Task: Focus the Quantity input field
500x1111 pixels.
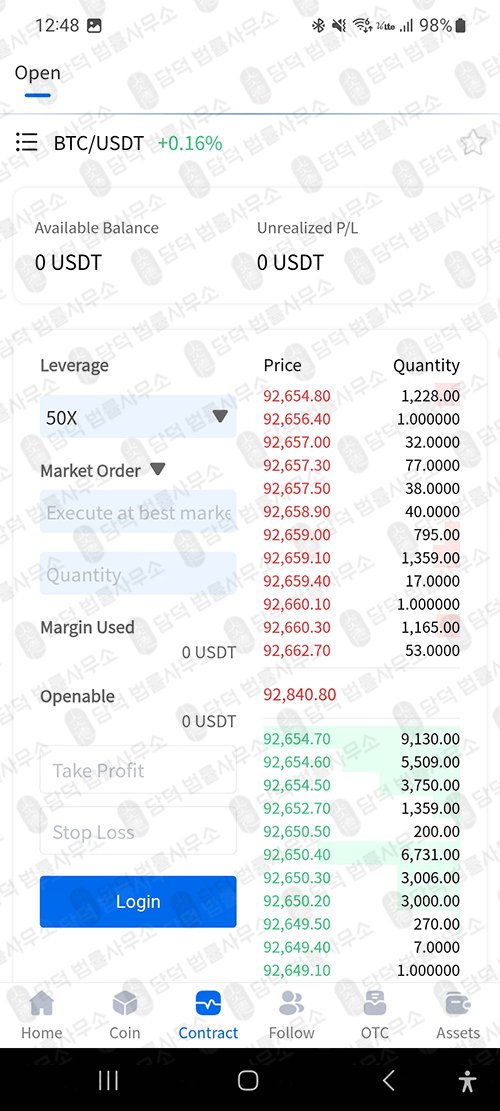Action: tap(138, 574)
